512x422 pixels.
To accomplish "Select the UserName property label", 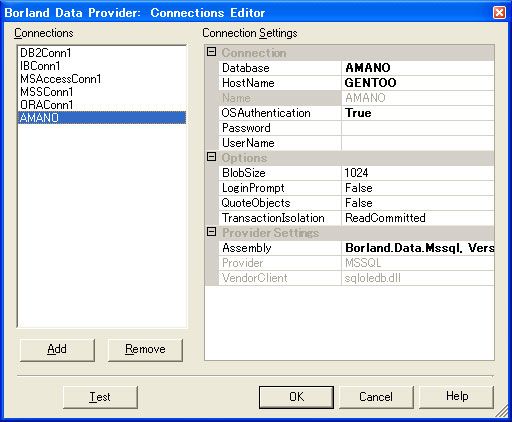I will point(280,143).
